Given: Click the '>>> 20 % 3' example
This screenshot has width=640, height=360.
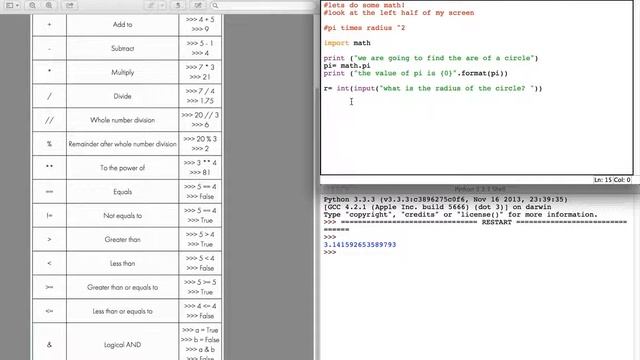Looking at the screenshot, I should pyautogui.click(x=200, y=139).
